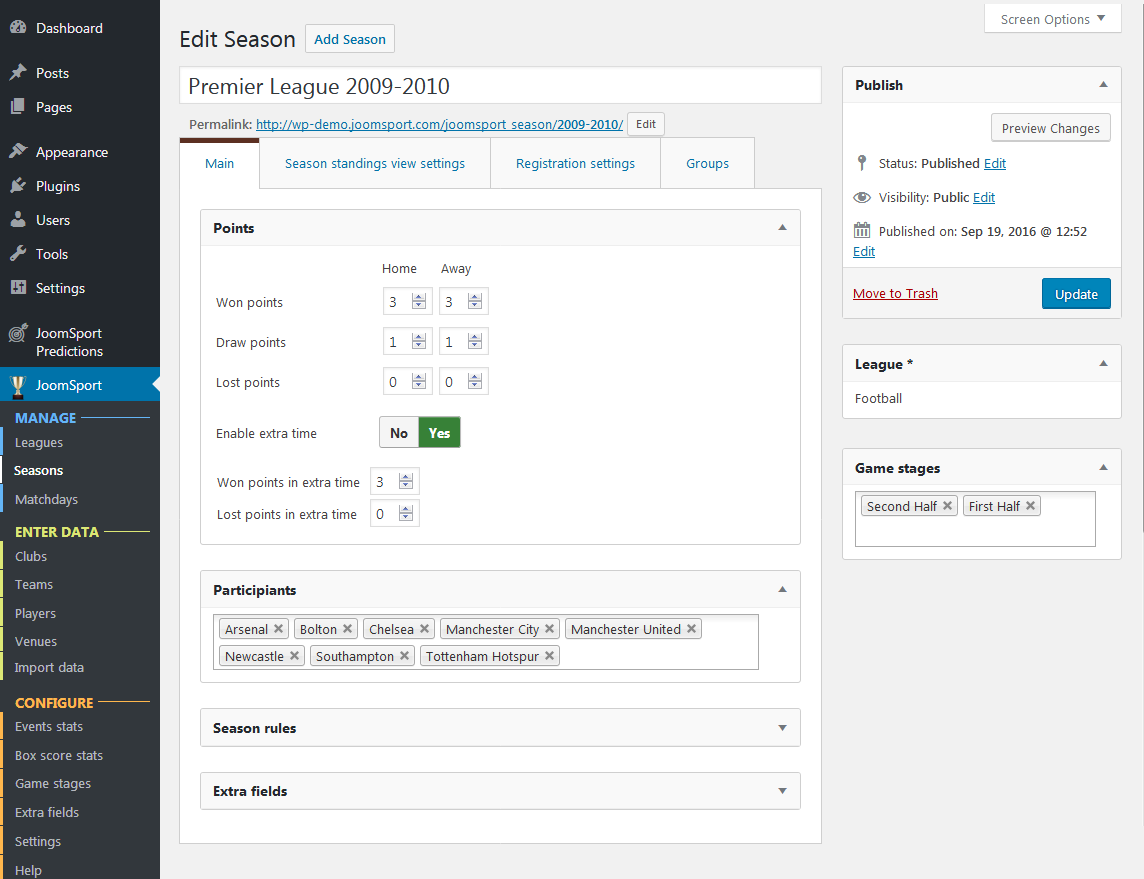Open Clubs under Enter Data
The image size is (1144, 879).
[x=31, y=557]
